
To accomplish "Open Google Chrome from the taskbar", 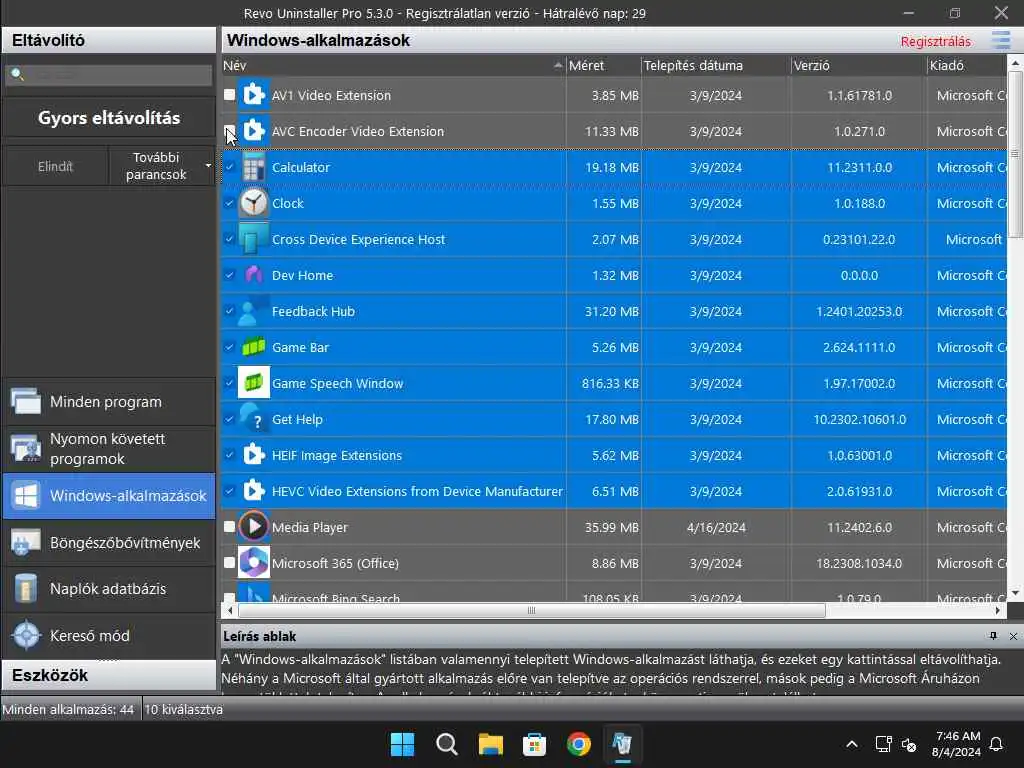I will tap(579, 744).
